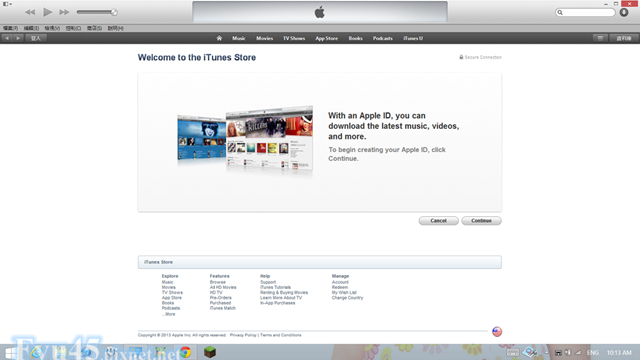Click the iTunes Store footer breadcrumb

coord(158,262)
